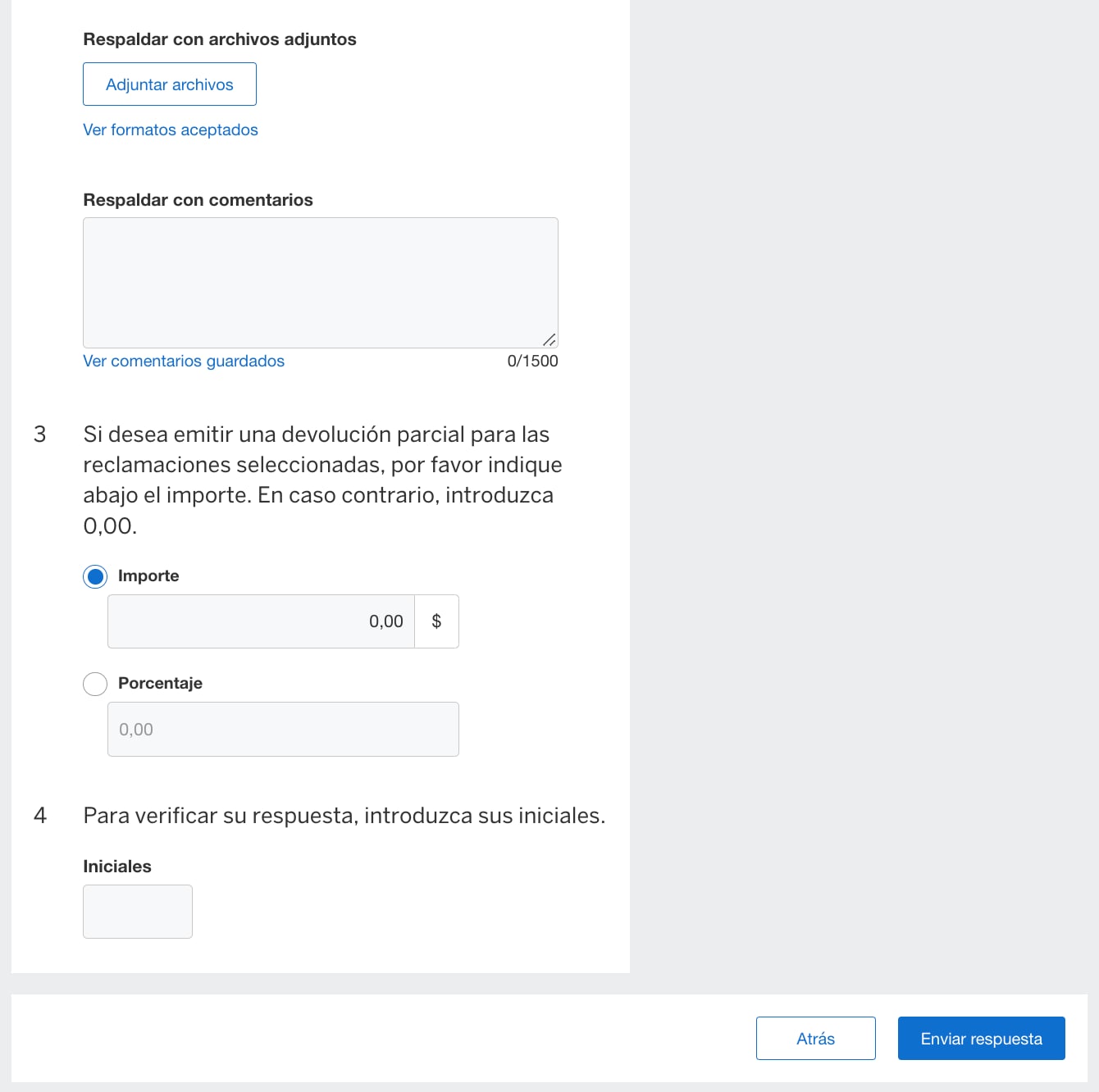Click the Porcentaje label text
This screenshot has height=1092, width=1099.
pyautogui.click(x=160, y=683)
